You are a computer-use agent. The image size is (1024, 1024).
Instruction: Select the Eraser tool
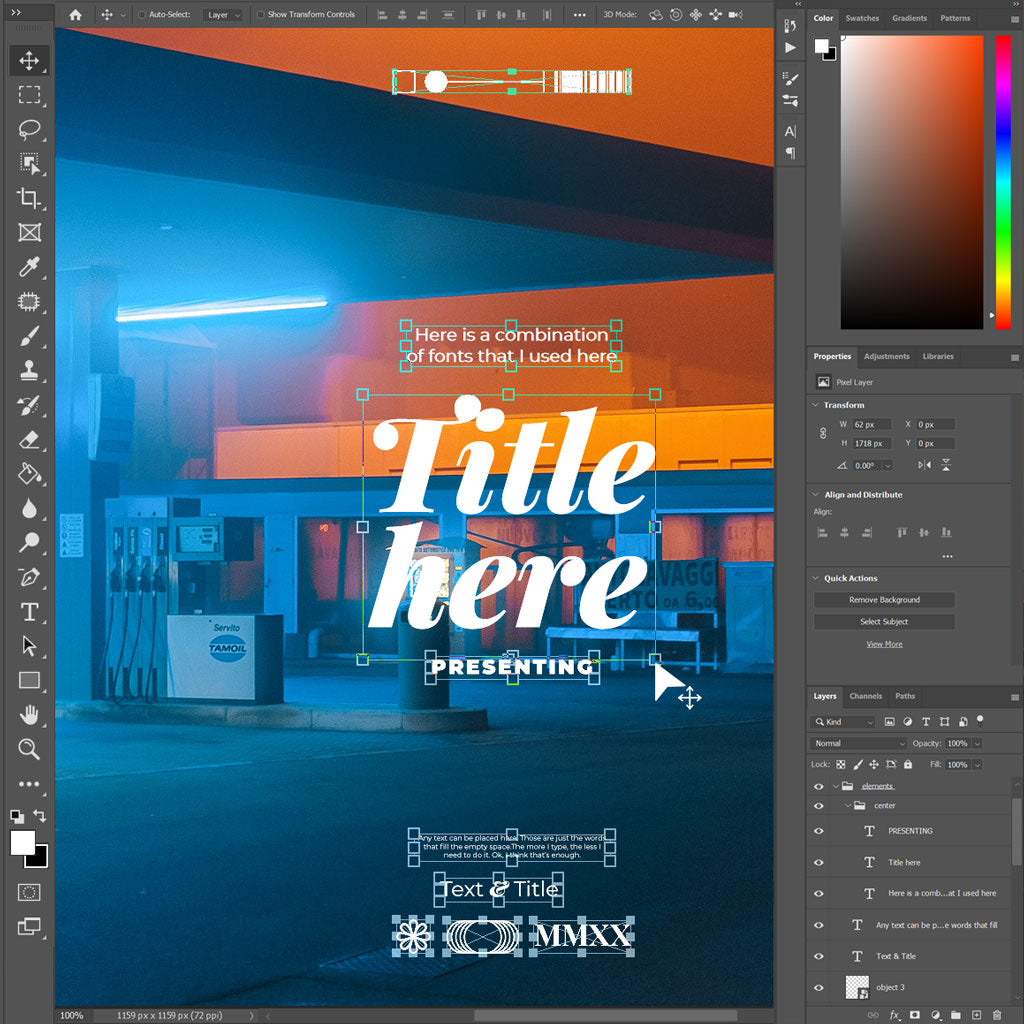(x=29, y=439)
